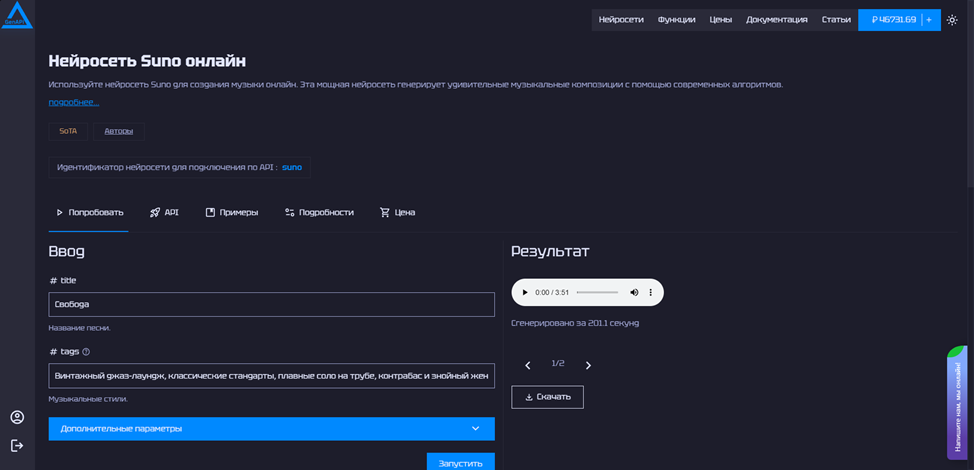Switch to the Цена tab
This screenshot has width=974, height=470.
coord(398,212)
